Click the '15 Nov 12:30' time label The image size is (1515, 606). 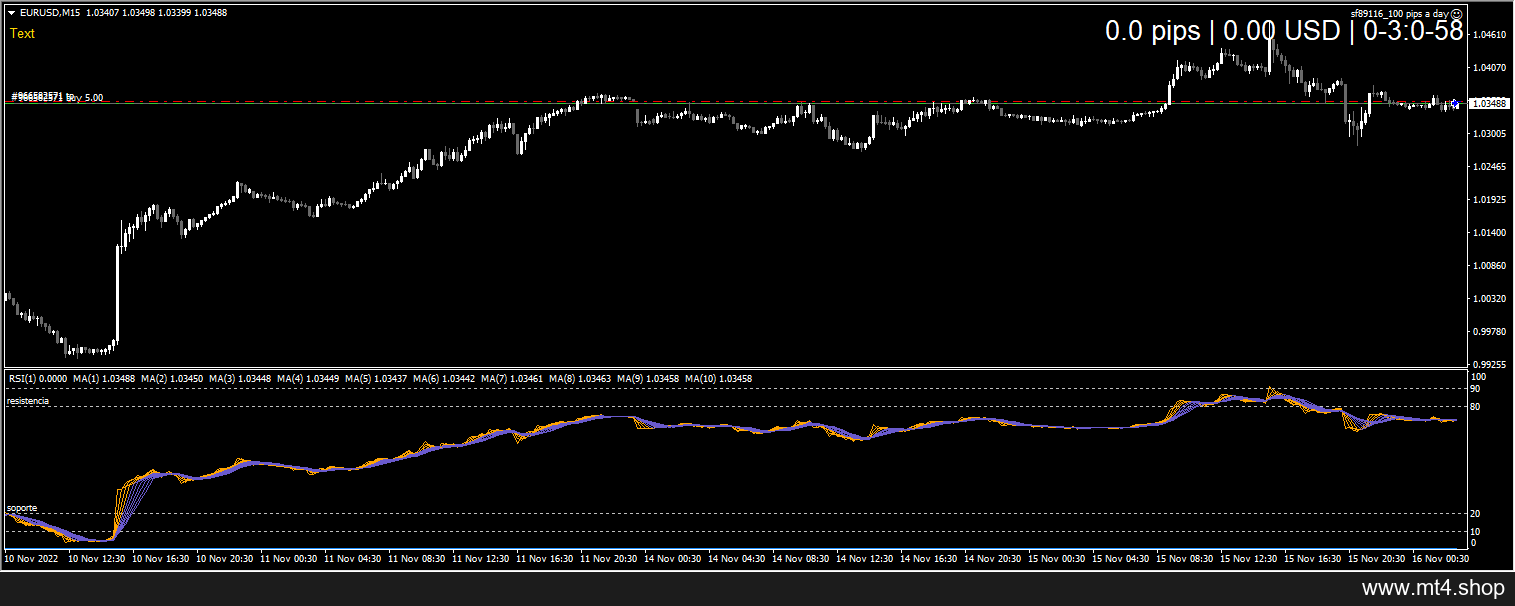[1248, 559]
